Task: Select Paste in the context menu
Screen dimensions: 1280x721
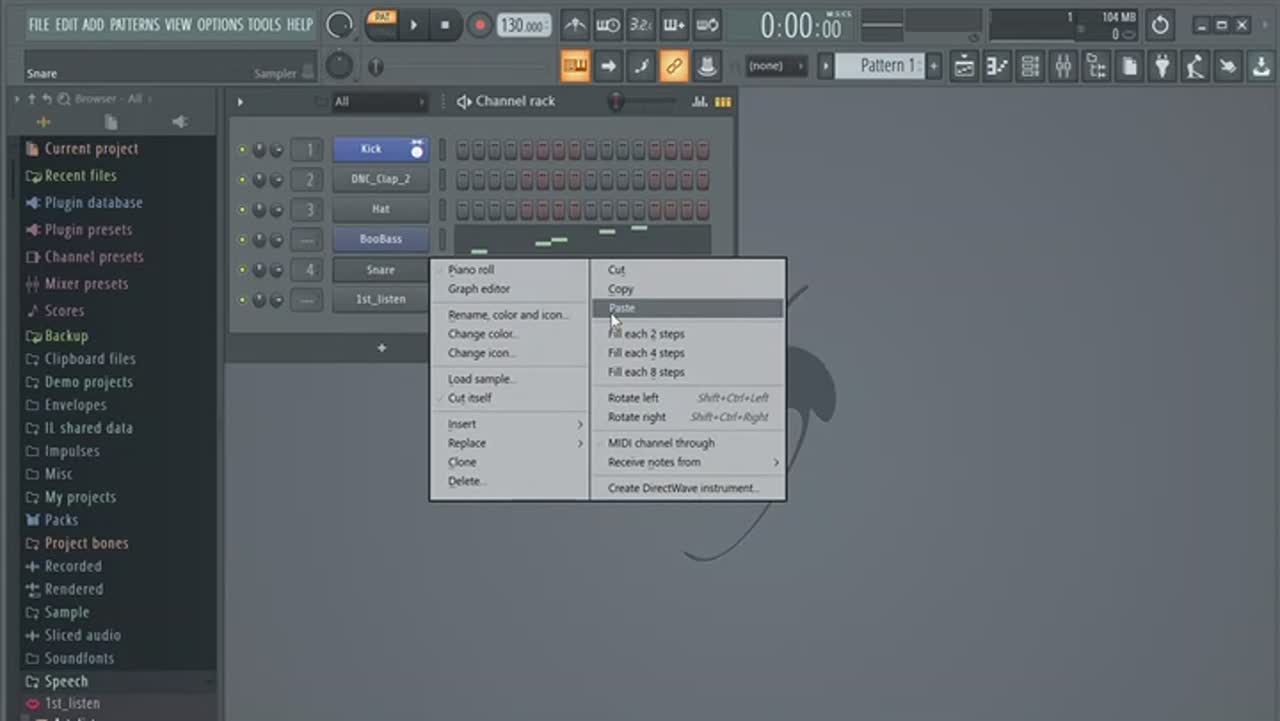Action: point(622,308)
